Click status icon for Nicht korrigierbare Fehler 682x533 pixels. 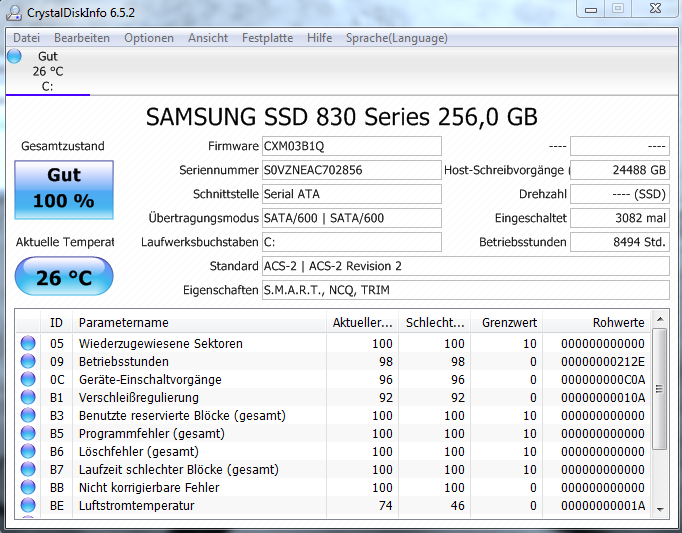point(28,487)
